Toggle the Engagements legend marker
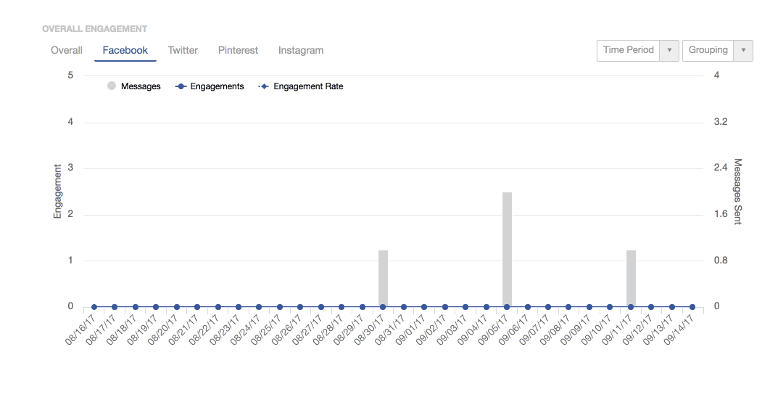 click(x=181, y=86)
